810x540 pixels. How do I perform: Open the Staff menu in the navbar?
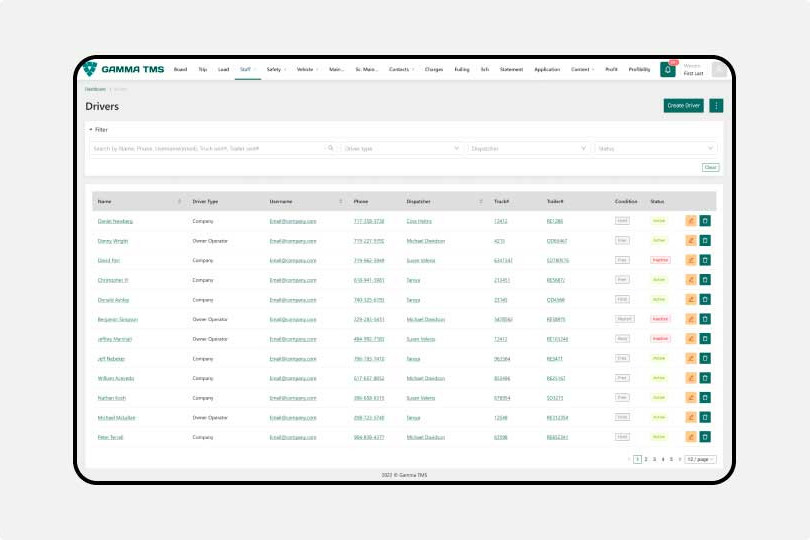247,70
